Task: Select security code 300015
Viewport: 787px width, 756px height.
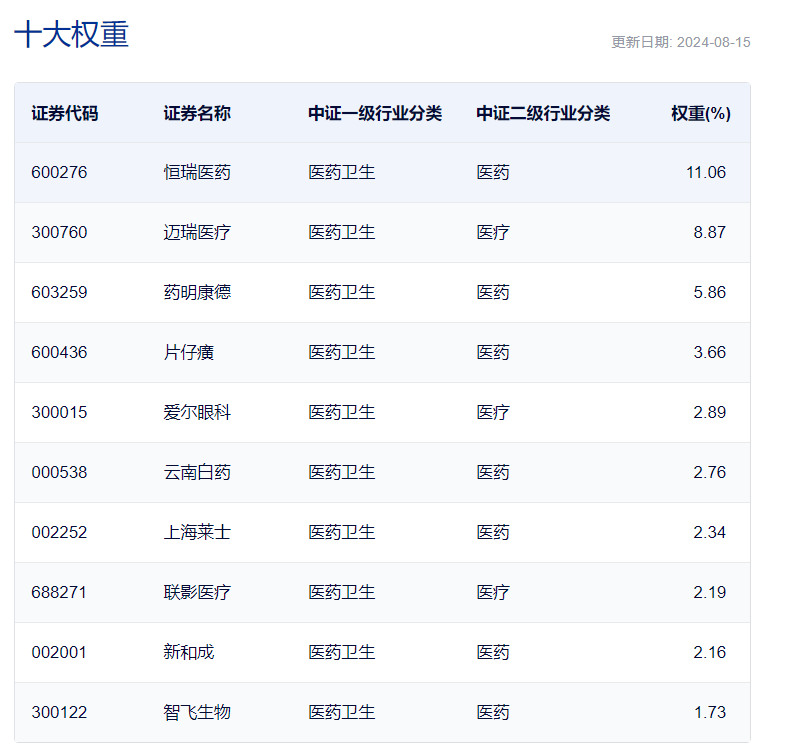Action: coord(59,412)
